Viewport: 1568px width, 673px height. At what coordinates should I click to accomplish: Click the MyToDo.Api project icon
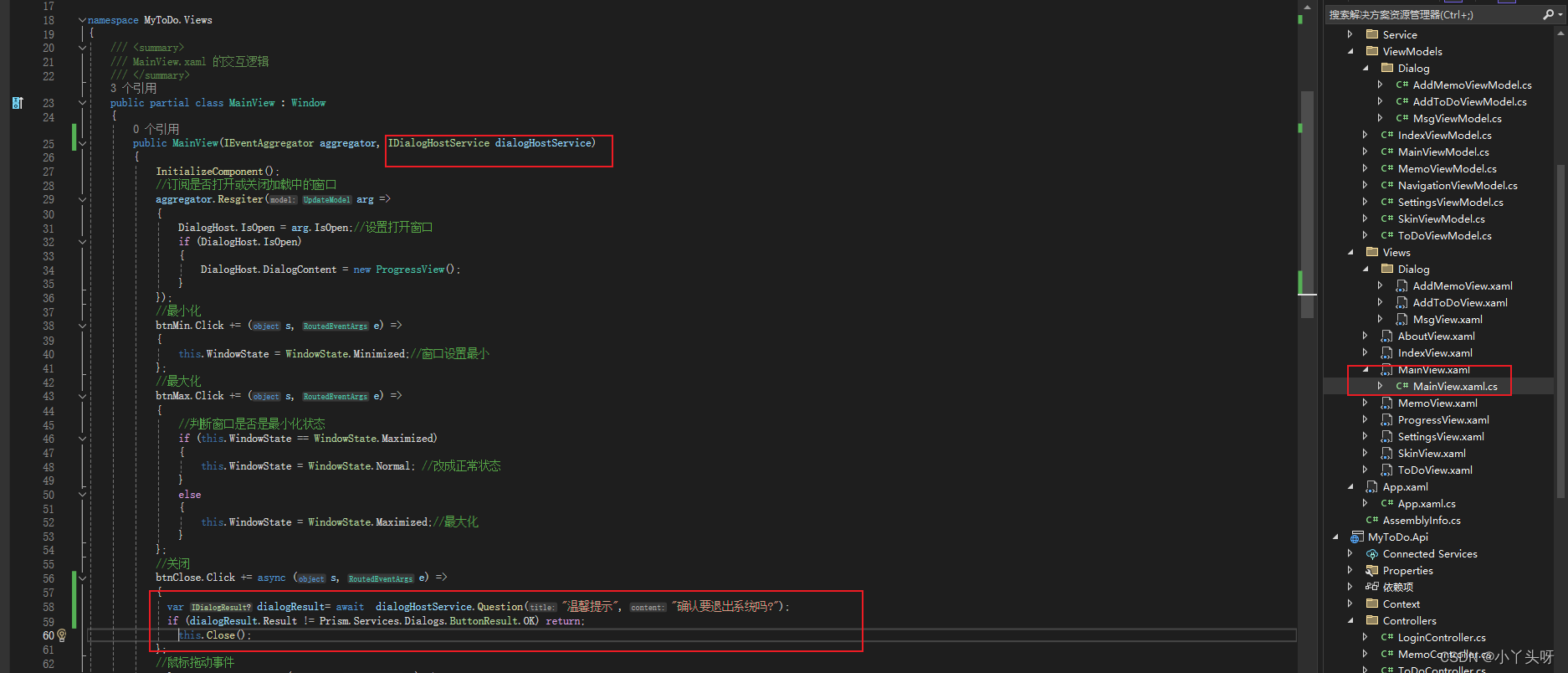point(1357,537)
